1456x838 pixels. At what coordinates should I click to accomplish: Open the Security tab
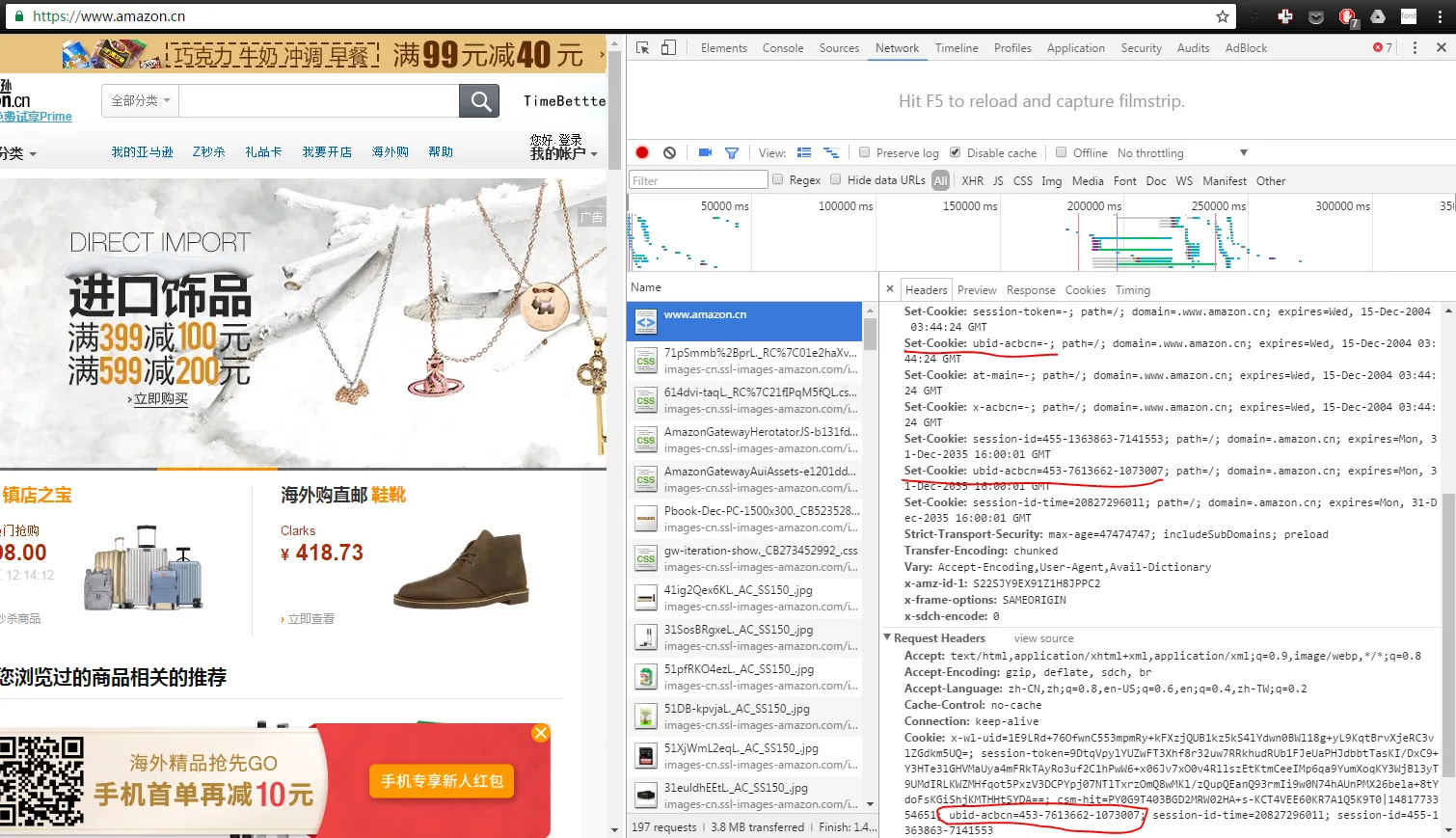1141,47
